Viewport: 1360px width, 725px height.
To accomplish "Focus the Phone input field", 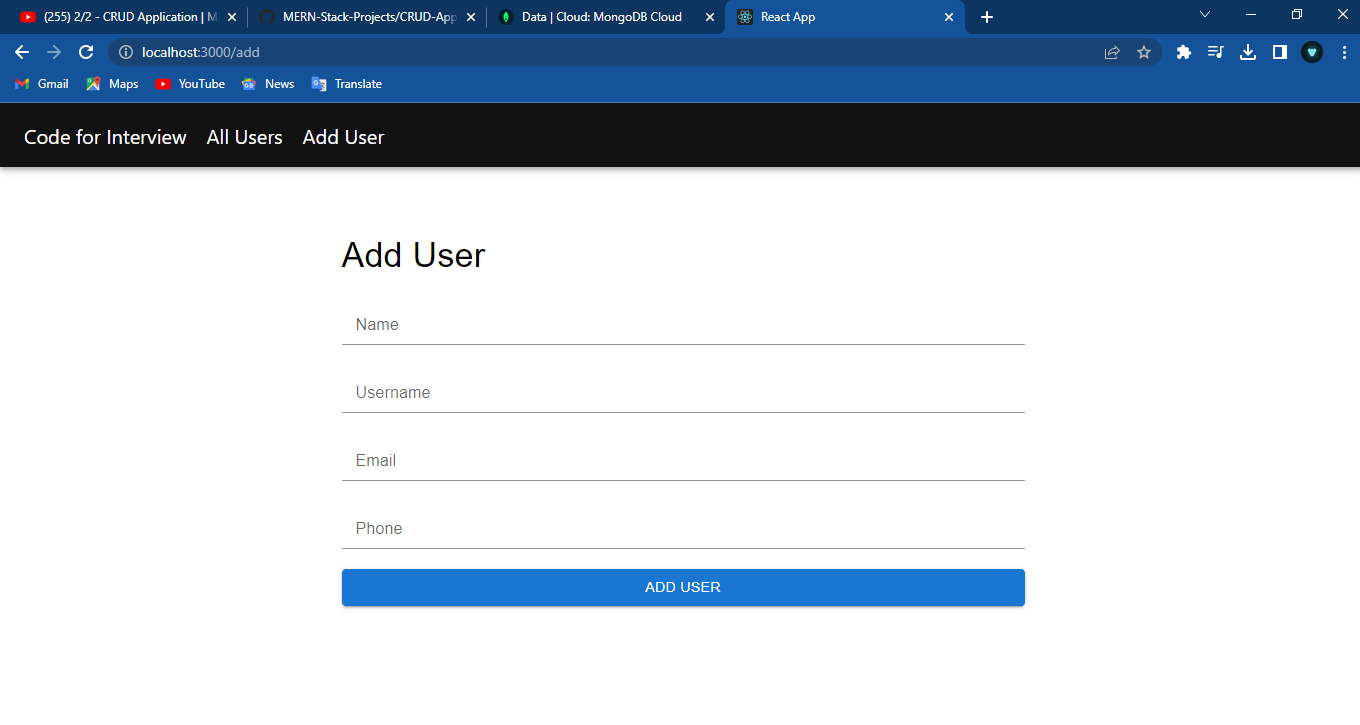I will 683,529.
